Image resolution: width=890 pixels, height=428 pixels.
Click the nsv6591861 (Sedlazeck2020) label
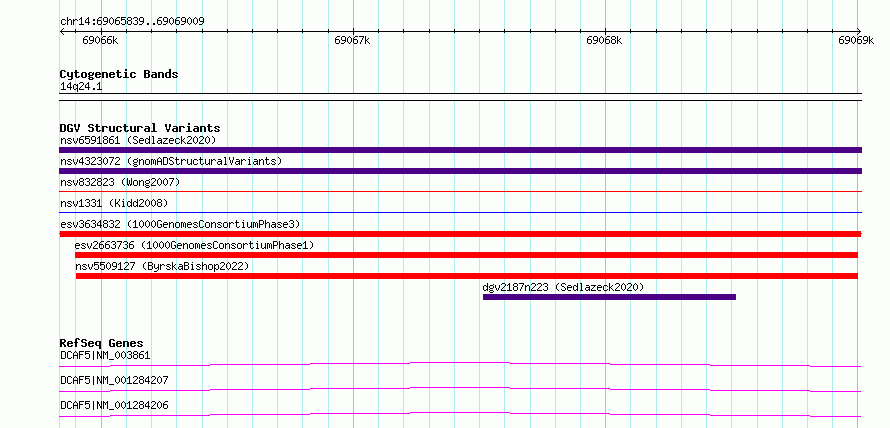click(x=138, y=140)
